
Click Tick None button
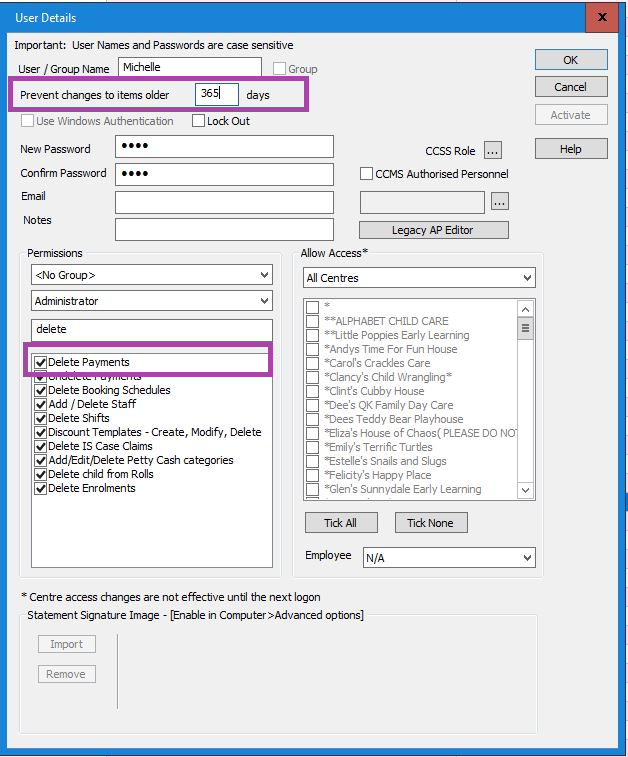430,523
